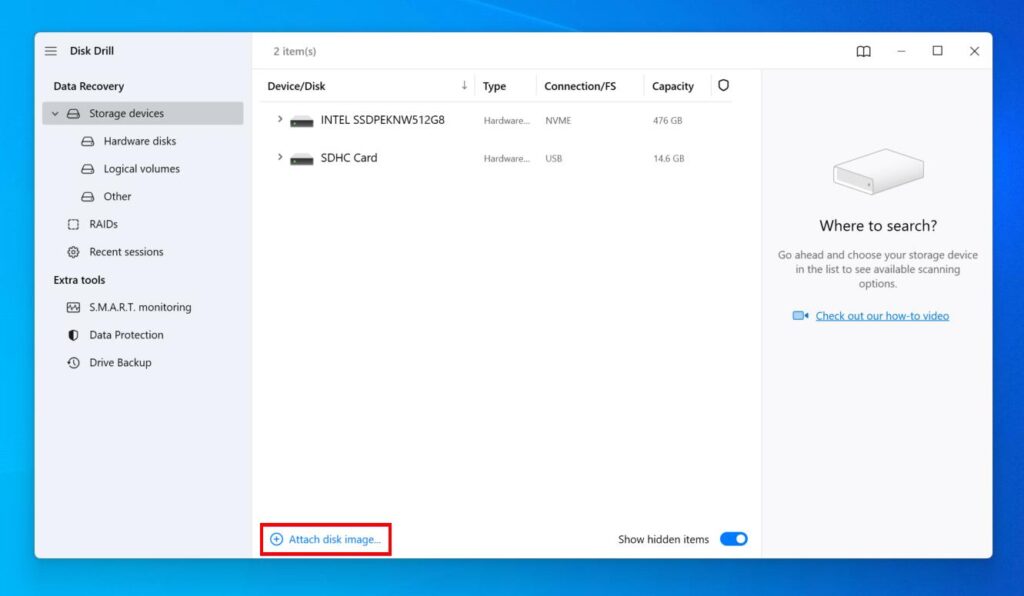The height and width of the screenshot is (596, 1024).
Task: Open the Attach disk image link
Action: (x=327, y=538)
